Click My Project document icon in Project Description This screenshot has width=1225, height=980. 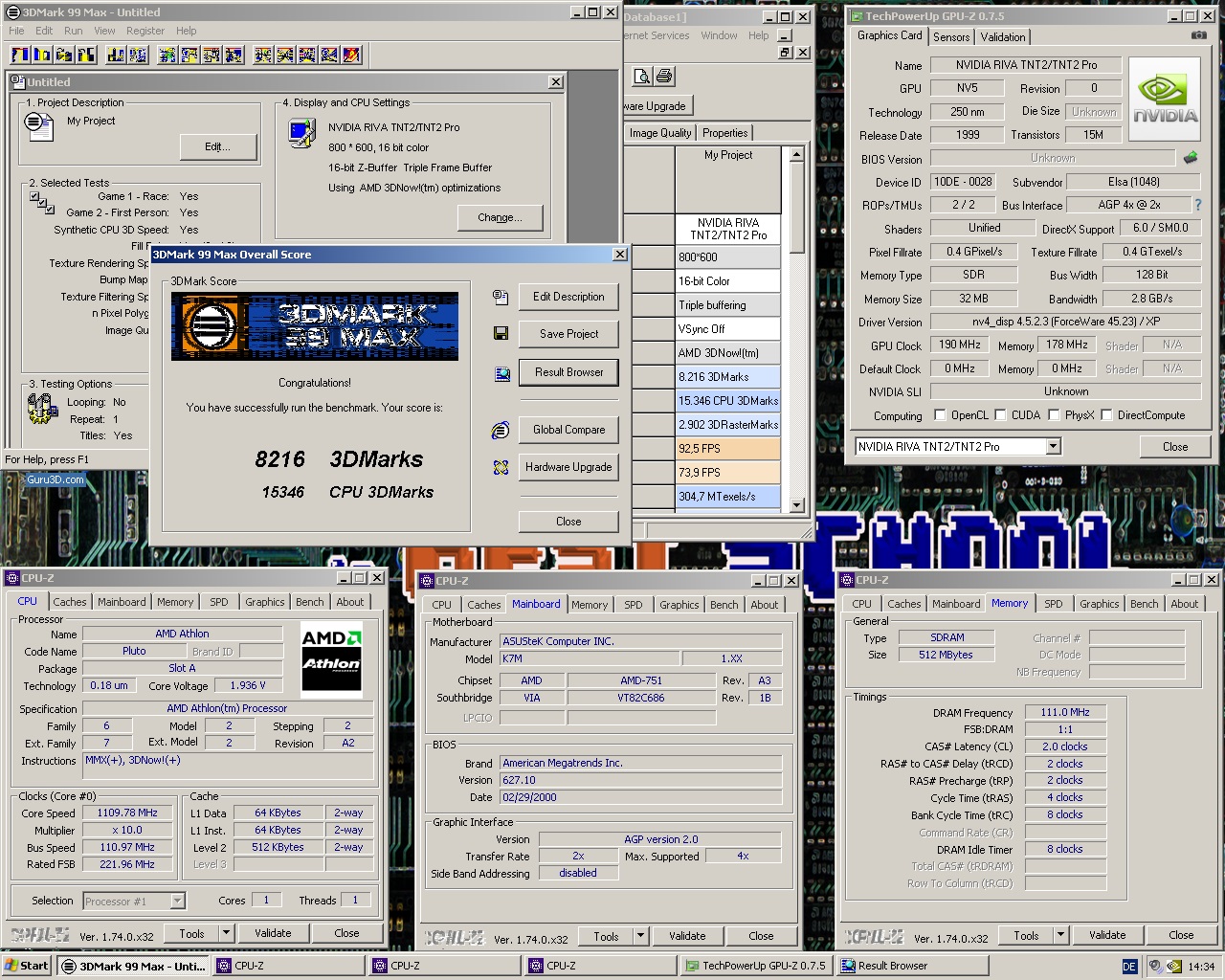(38, 125)
